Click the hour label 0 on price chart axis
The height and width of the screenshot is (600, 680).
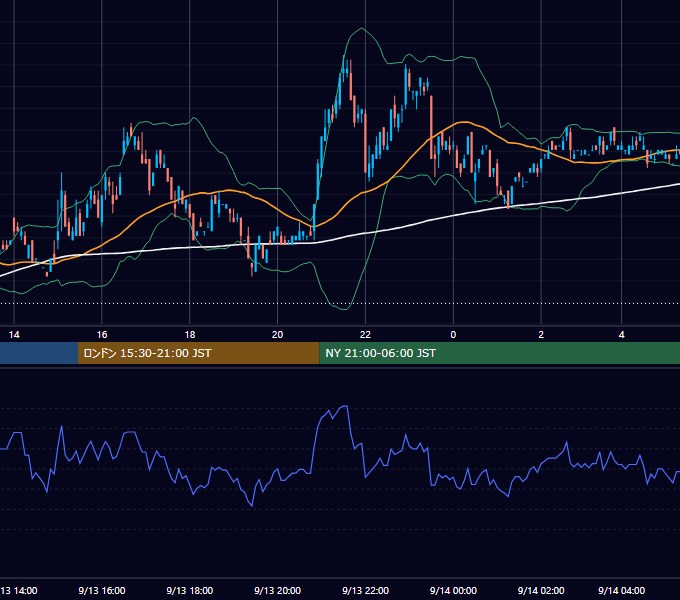coord(453,335)
